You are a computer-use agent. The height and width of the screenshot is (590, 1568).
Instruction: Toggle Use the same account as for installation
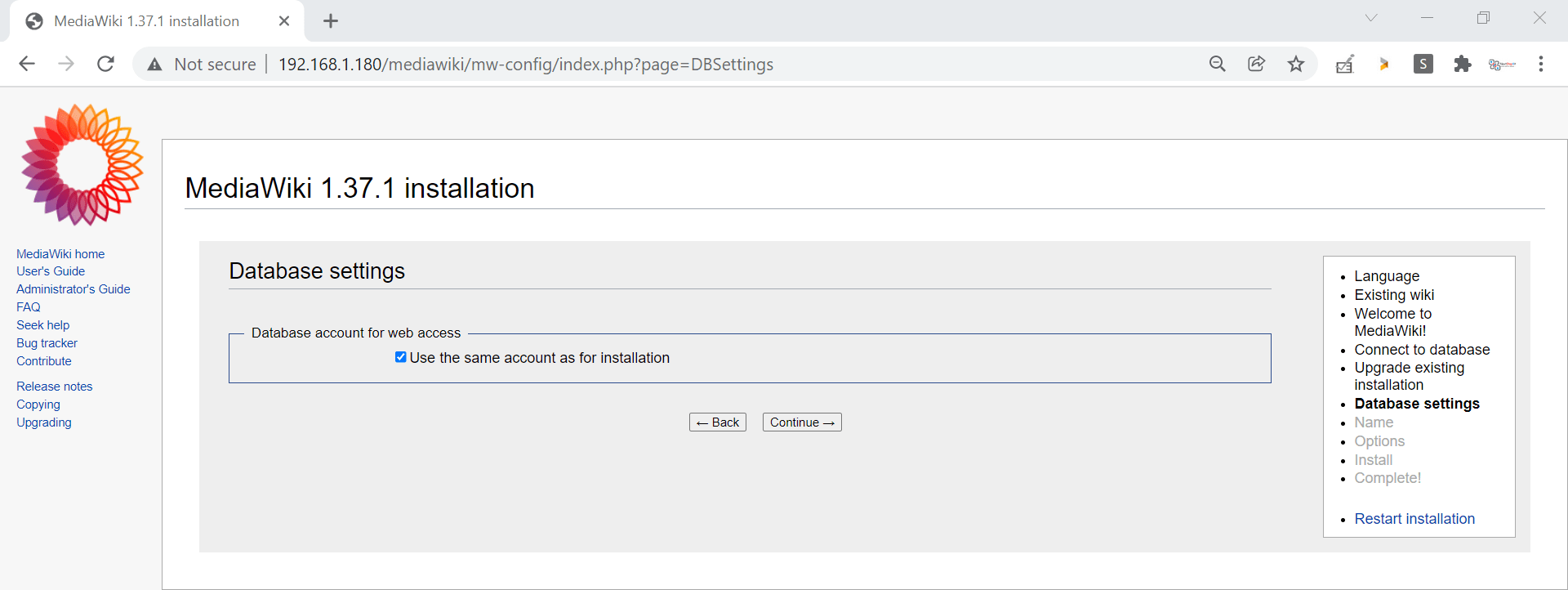400,357
